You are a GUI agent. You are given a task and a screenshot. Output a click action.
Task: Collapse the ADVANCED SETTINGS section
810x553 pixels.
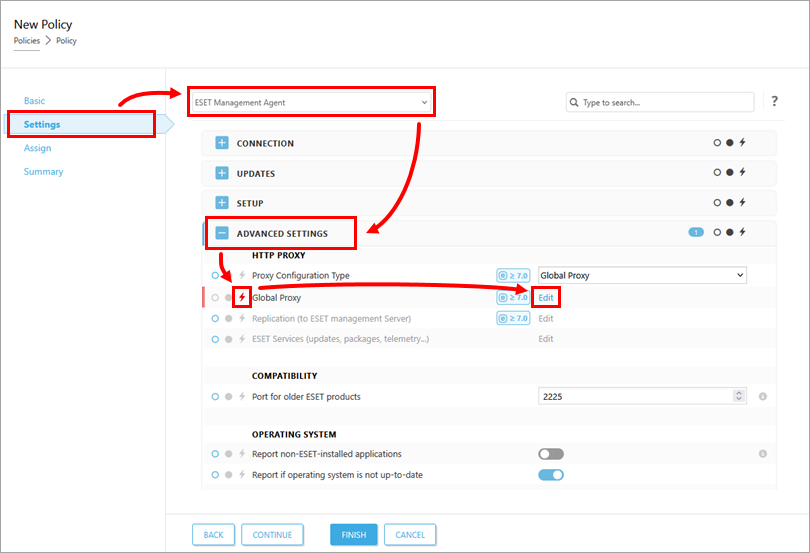coord(222,233)
